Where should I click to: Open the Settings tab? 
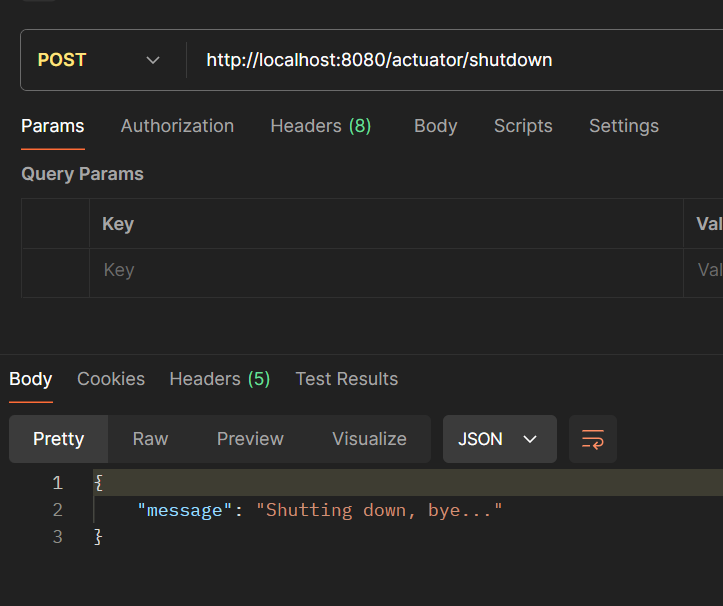pos(623,126)
